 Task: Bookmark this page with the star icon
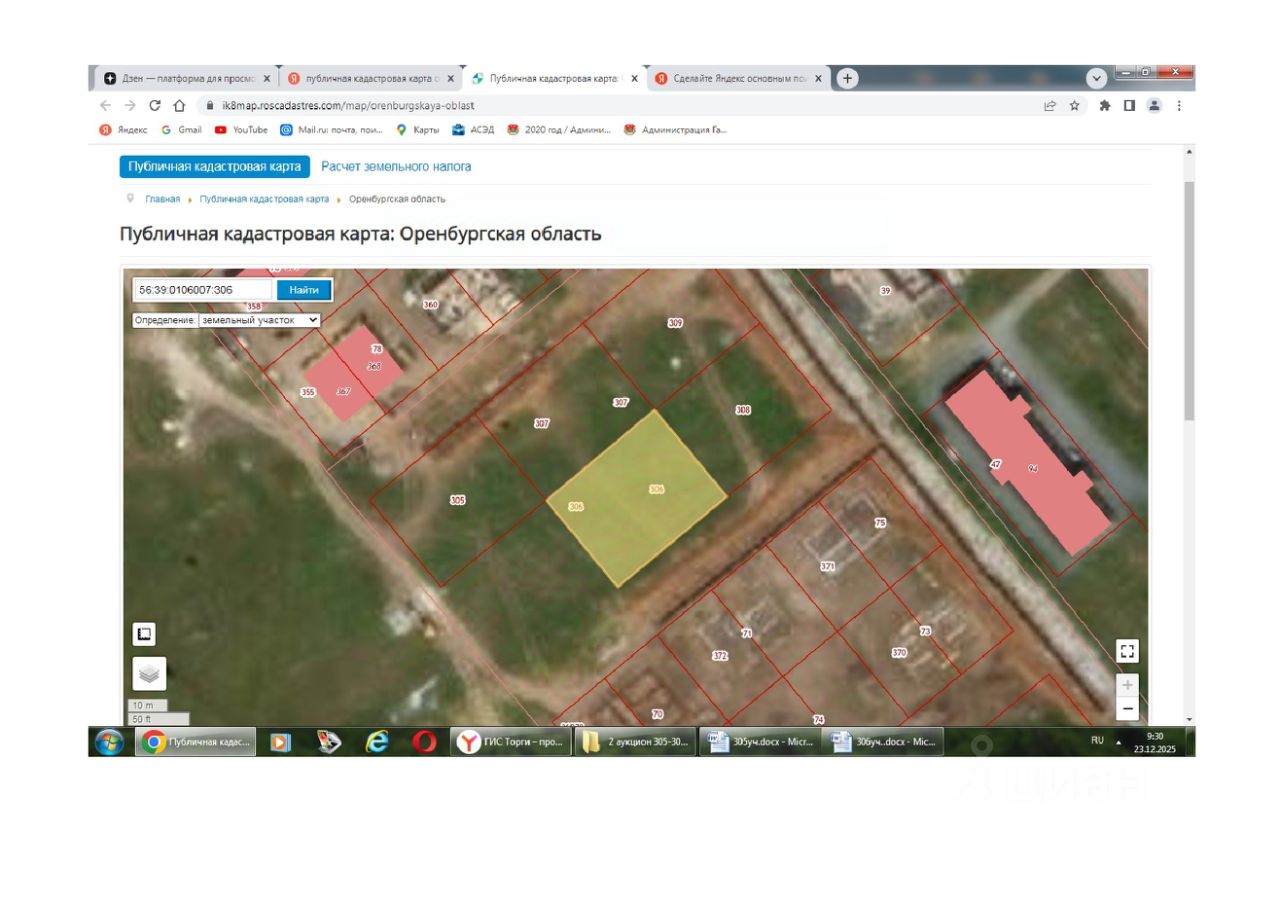click(1075, 105)
